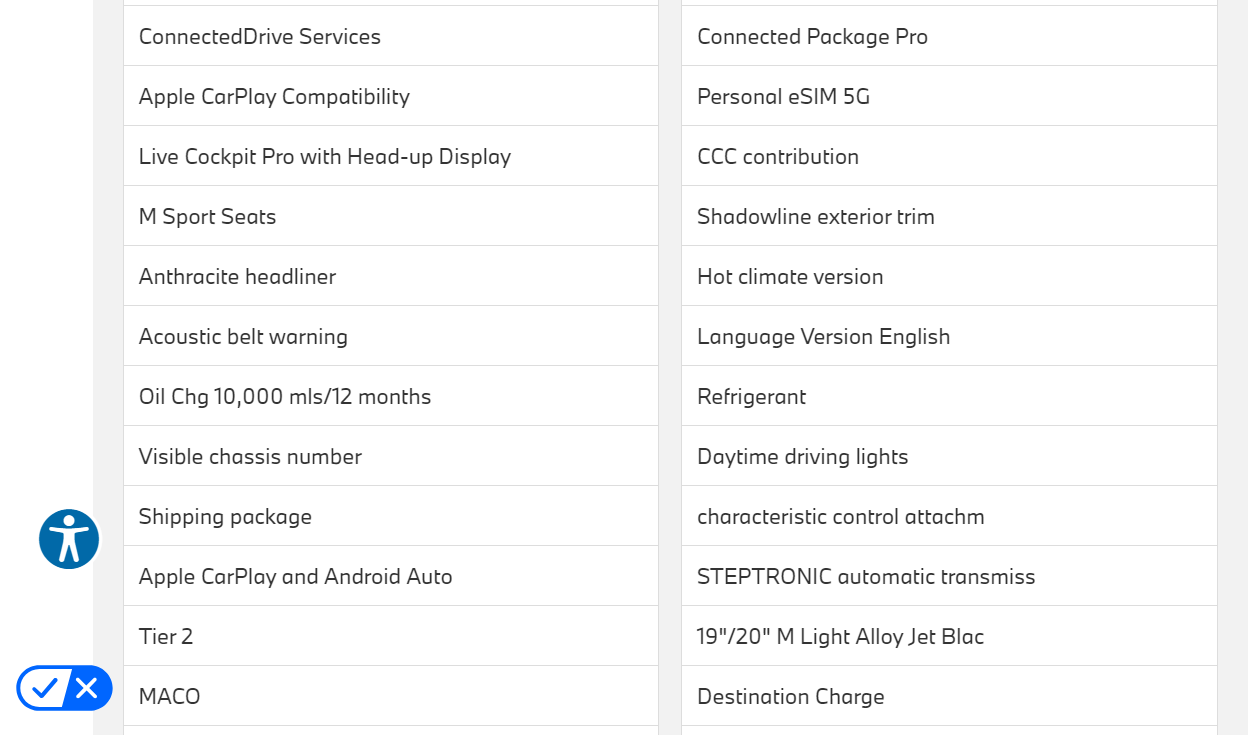Click the Tier 2 entry
The image size is (1252, 735).
point(166,637)
